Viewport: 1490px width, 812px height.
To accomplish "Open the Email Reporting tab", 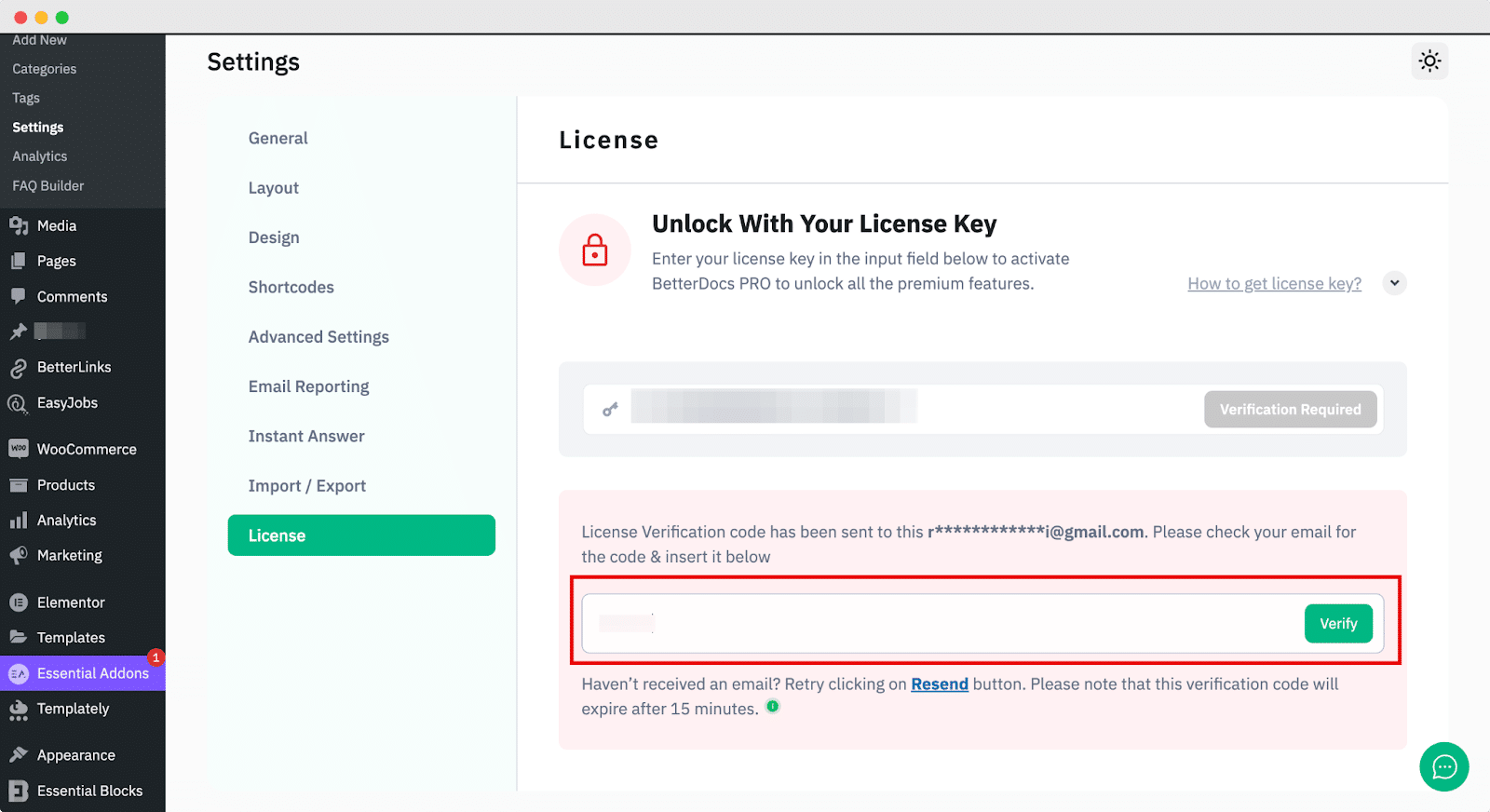I will (308, 386).
